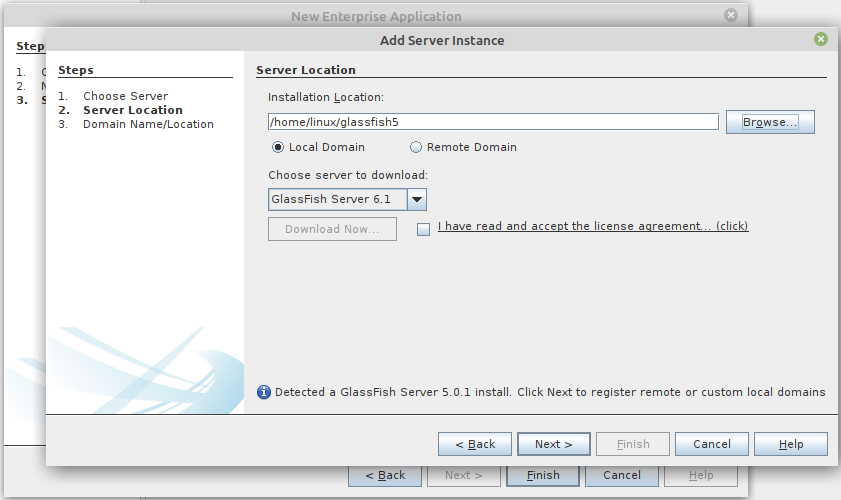841x500 pixels.
Task: Tick the license agreement checkbox
Action: 423,228
